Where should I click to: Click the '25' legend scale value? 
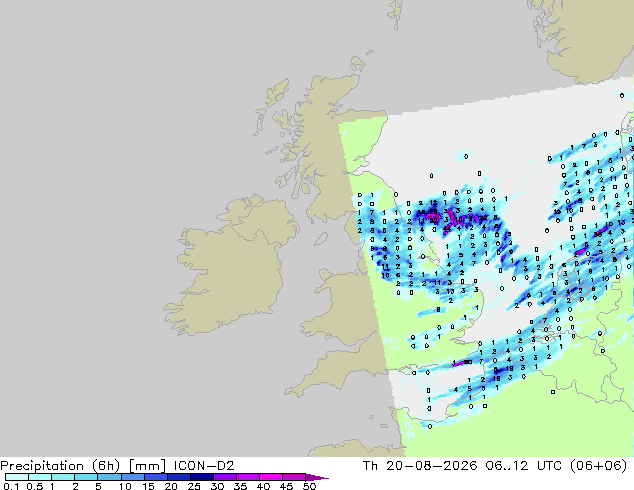[194, 486]
